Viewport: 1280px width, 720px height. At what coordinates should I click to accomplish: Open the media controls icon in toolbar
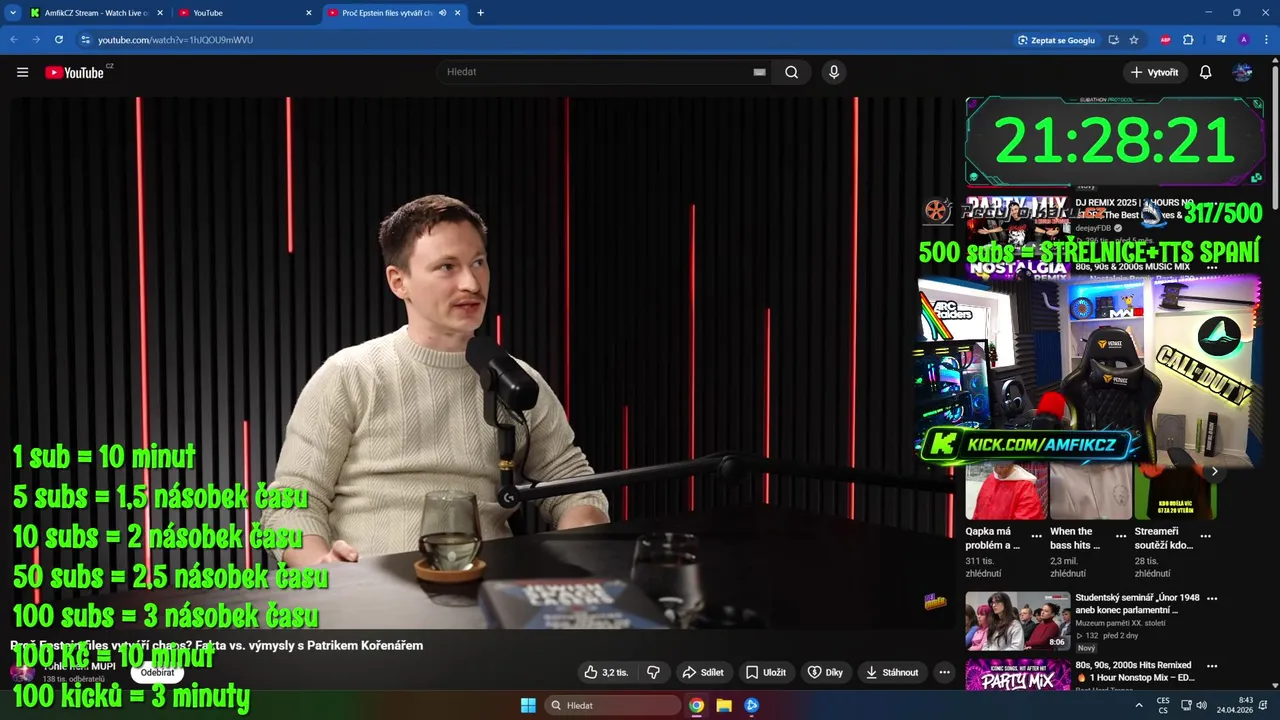(1221, 40)
